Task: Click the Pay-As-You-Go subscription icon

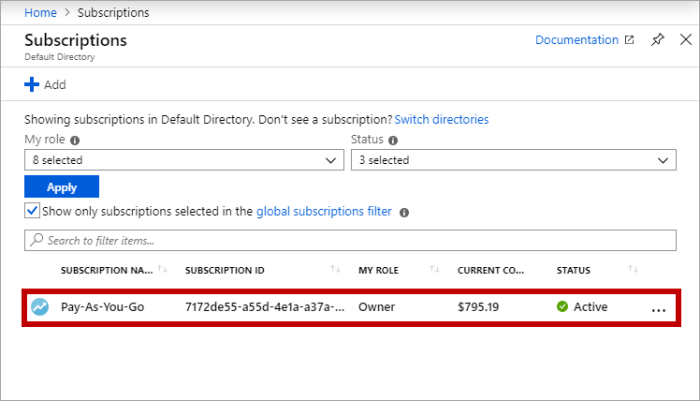Action: (x=40, y=307)
